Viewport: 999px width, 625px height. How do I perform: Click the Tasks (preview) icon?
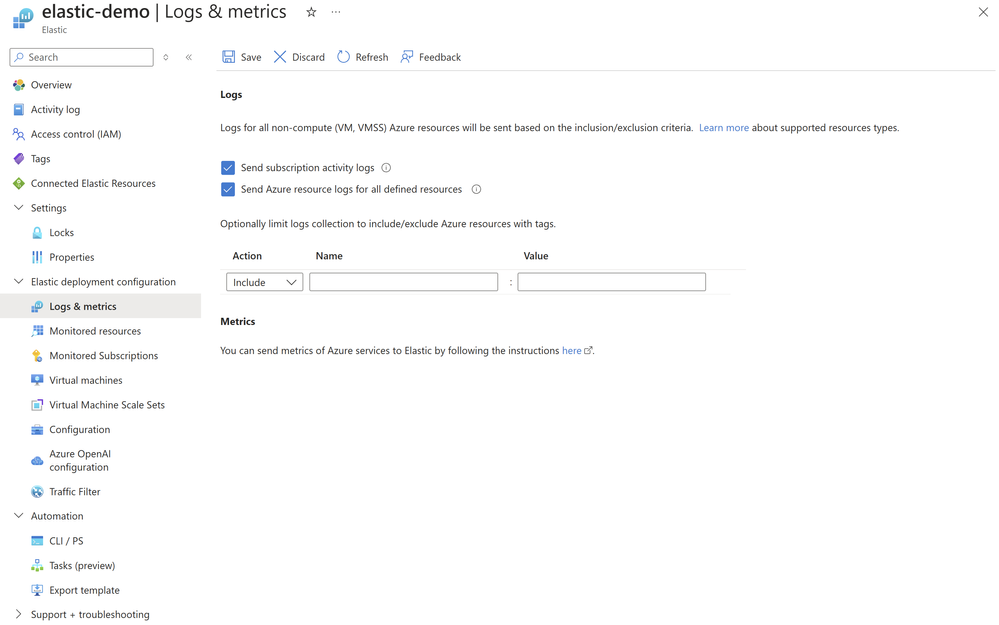click(x=38, y=566)
